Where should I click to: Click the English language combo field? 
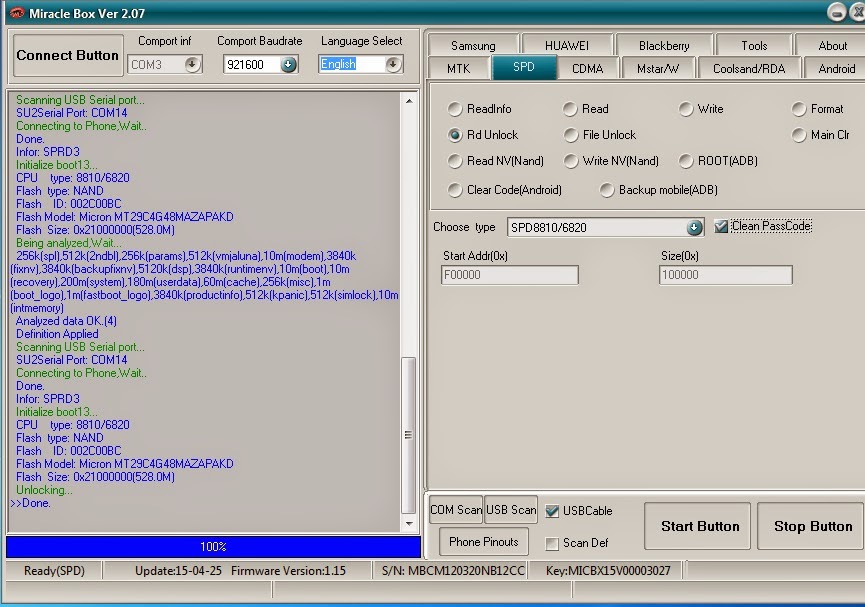point(361,64)
